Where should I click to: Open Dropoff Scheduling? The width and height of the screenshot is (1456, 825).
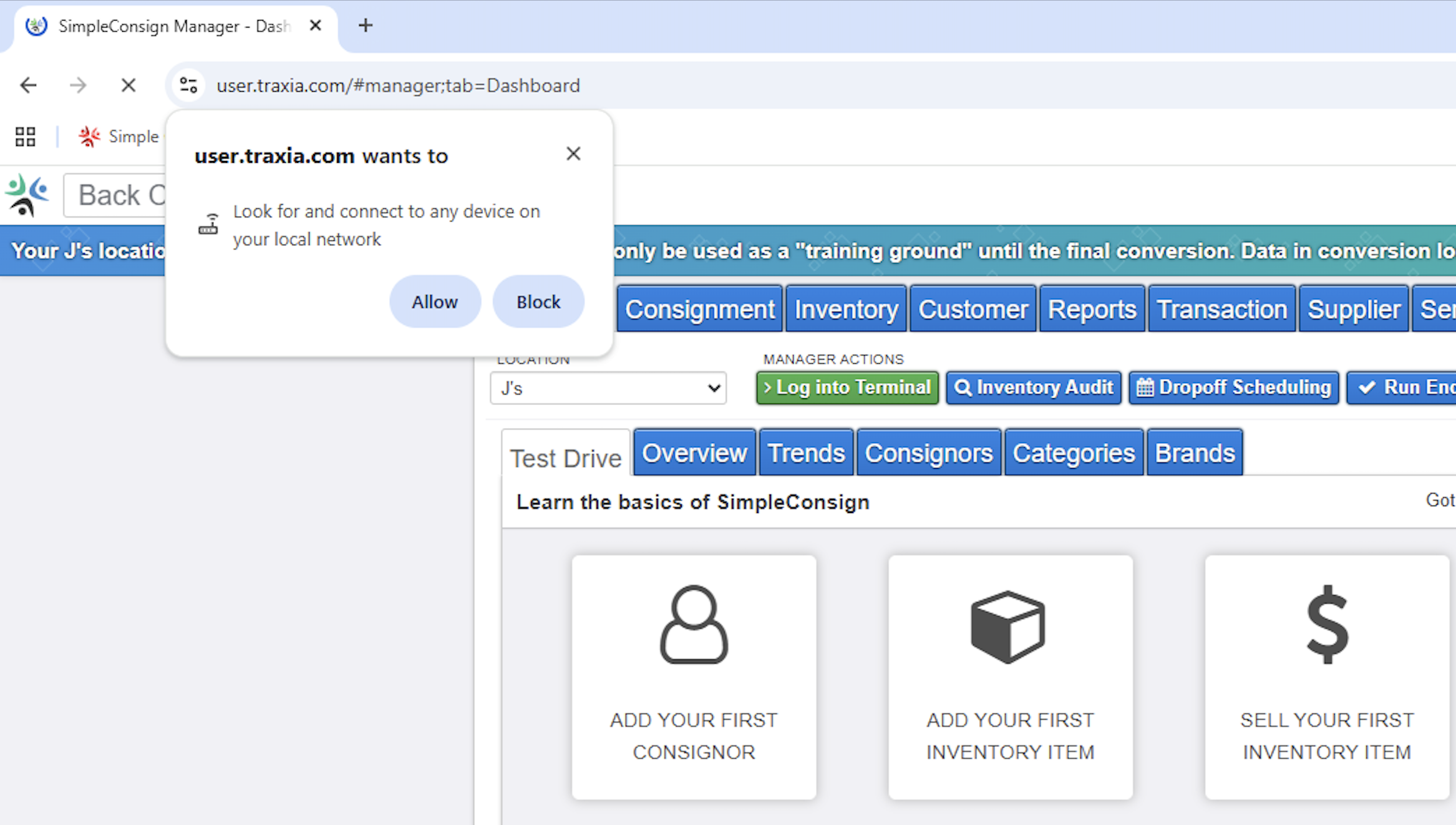1233,387
